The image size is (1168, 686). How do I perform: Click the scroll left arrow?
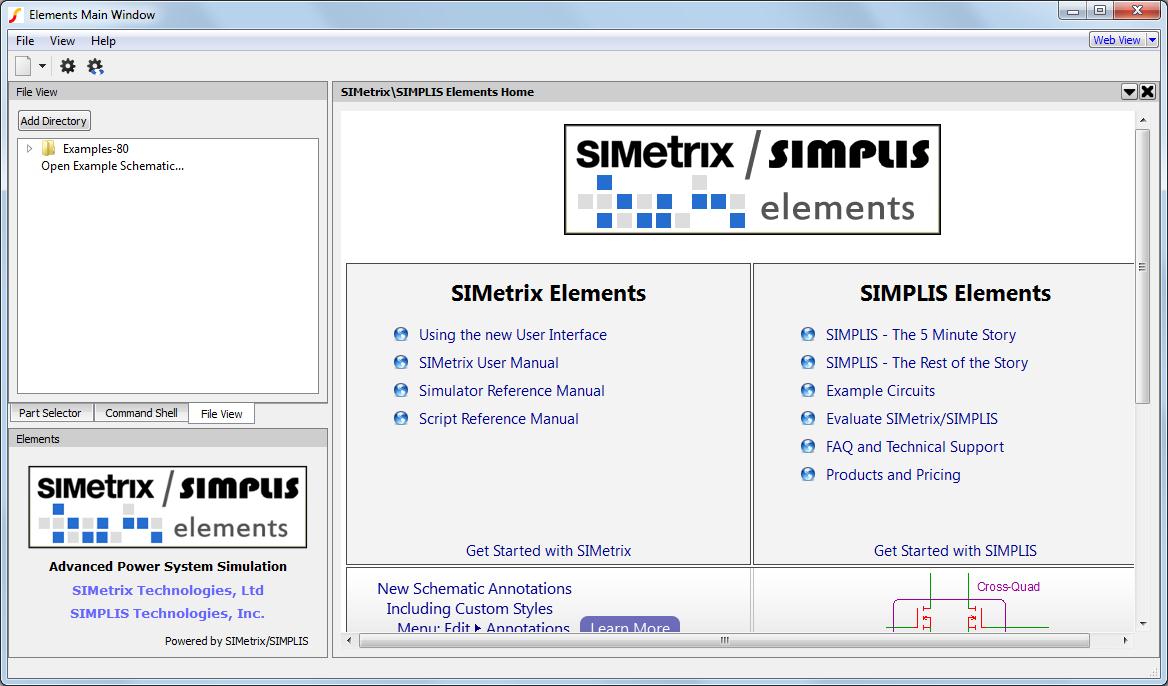point(349,641)
